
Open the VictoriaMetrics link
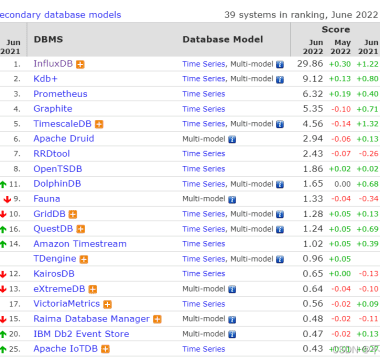pos(67,304)
